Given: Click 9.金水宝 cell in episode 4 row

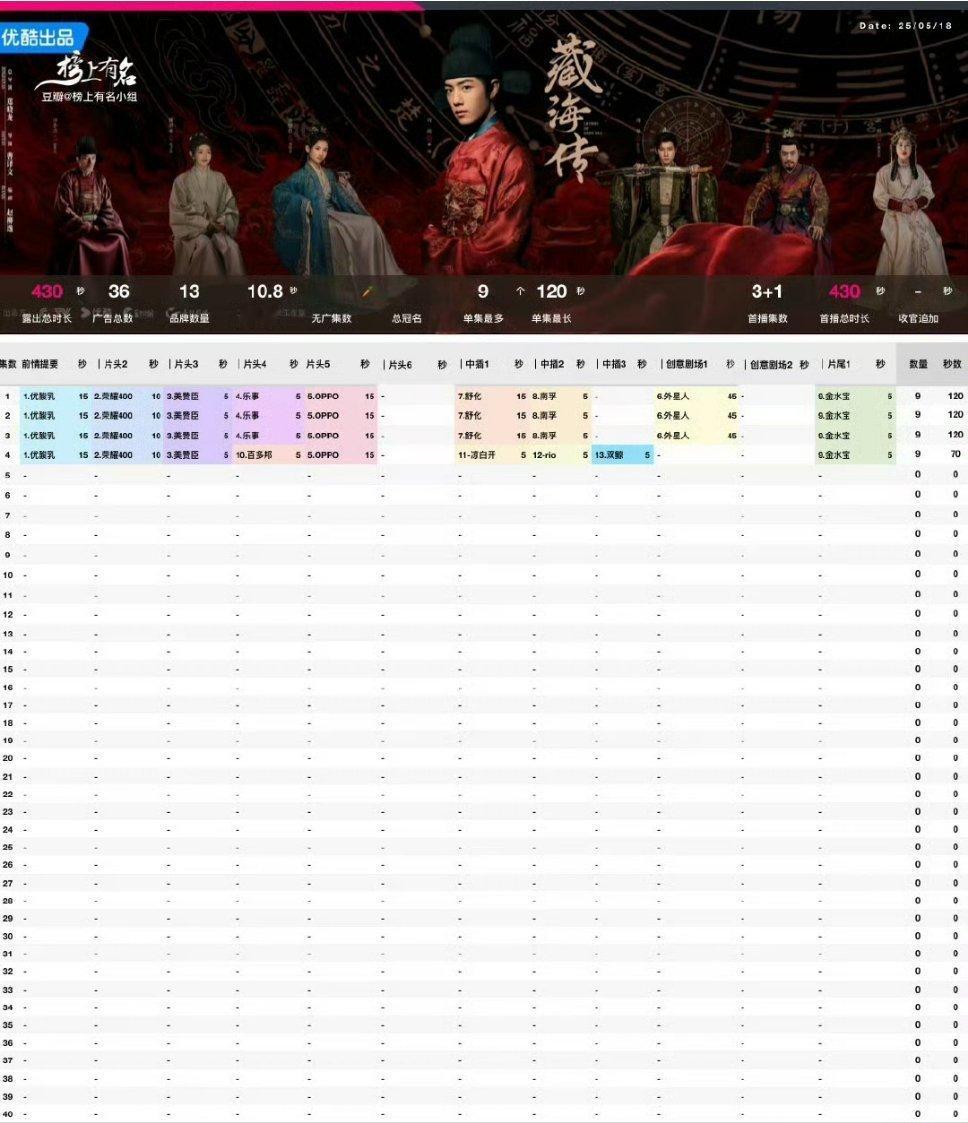Looking at the screenshot, I should tap(834, 455).
